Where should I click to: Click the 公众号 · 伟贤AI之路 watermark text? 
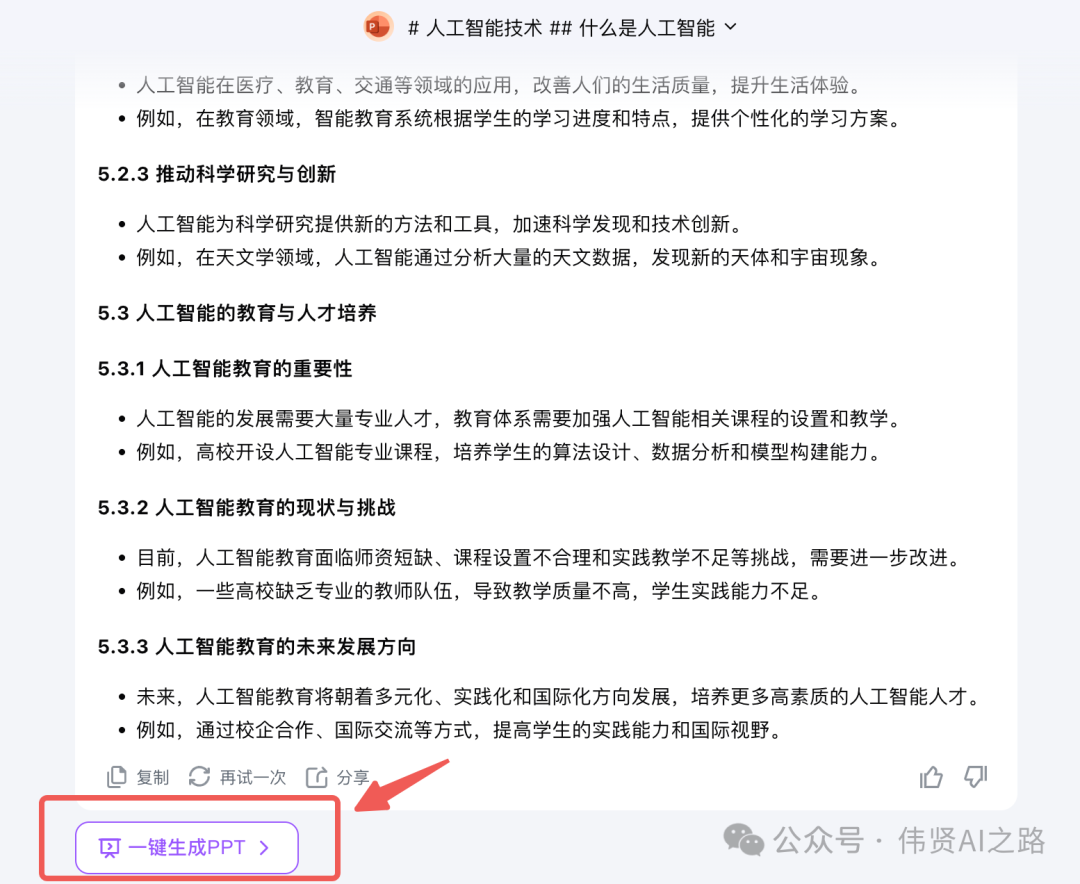coord(908,841)
